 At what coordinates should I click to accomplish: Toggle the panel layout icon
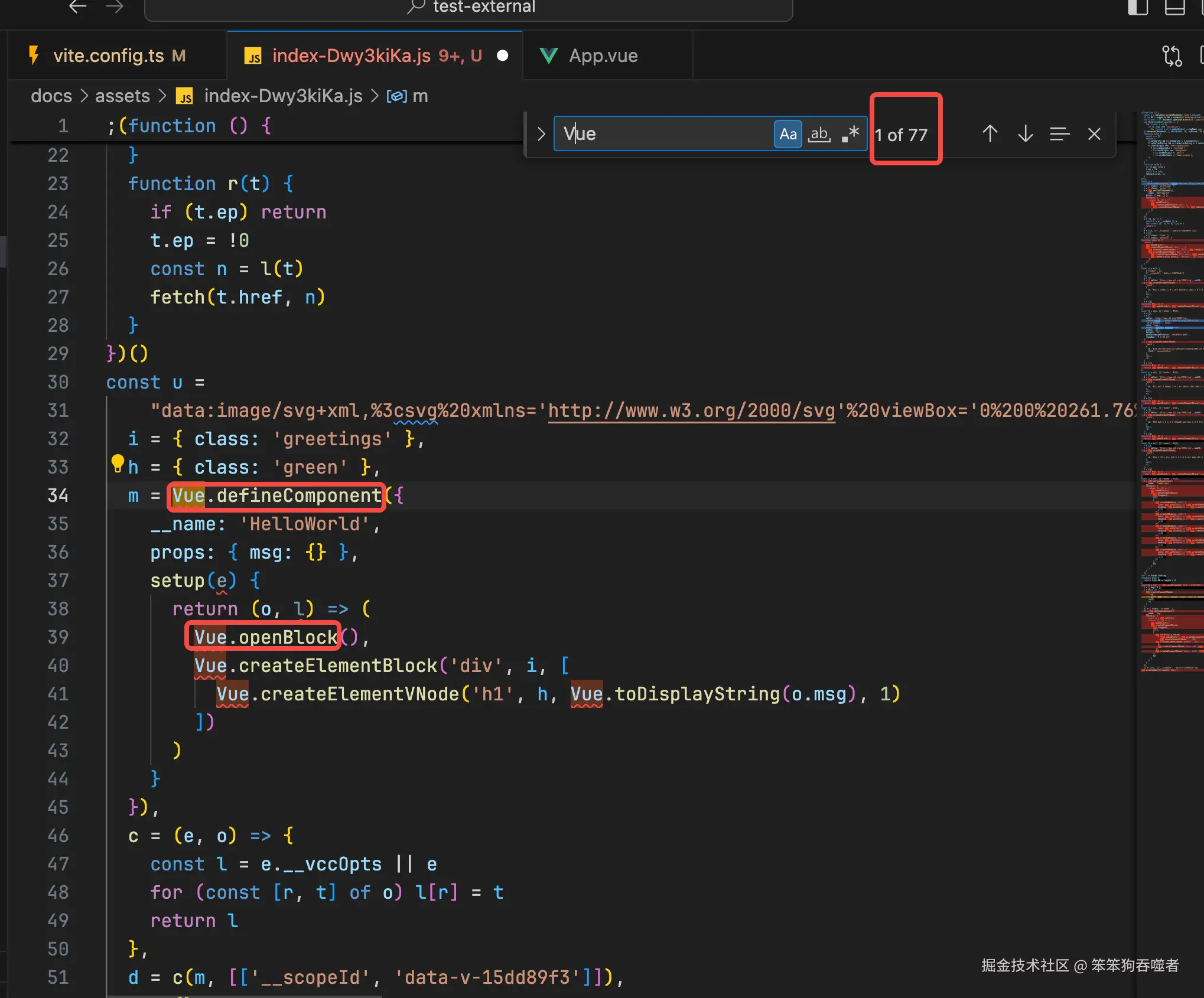point(1174,7)
